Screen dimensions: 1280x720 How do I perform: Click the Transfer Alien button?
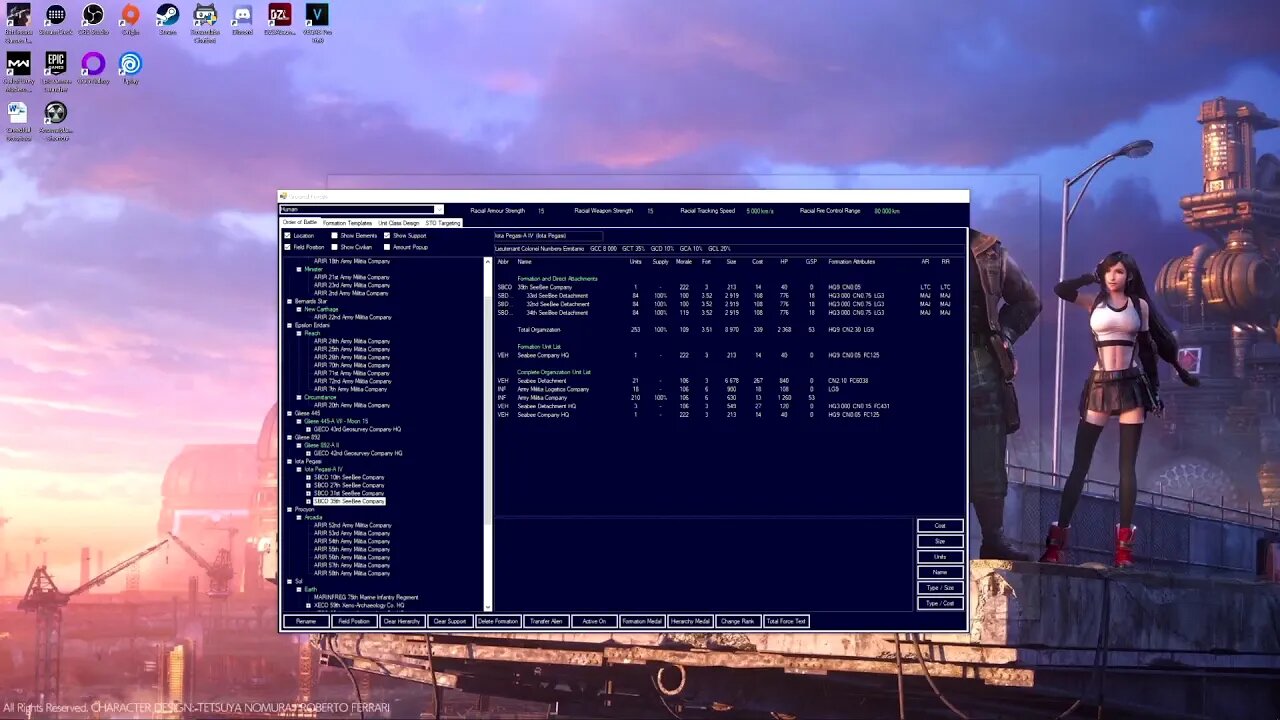[546, 621]
